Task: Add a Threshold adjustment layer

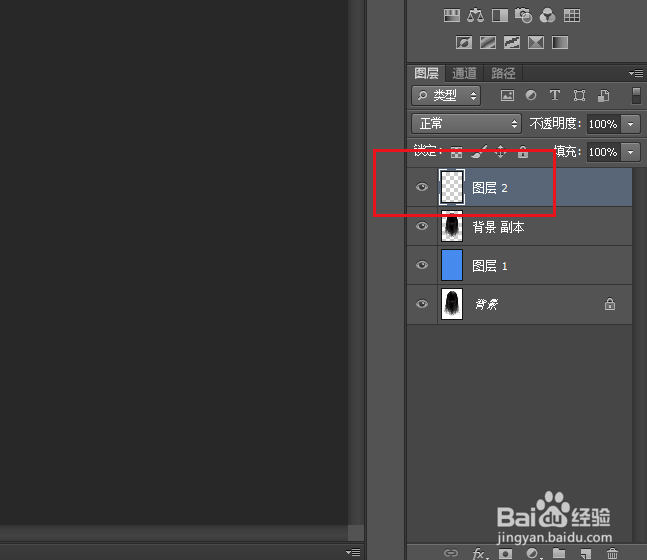Action: 512,43
